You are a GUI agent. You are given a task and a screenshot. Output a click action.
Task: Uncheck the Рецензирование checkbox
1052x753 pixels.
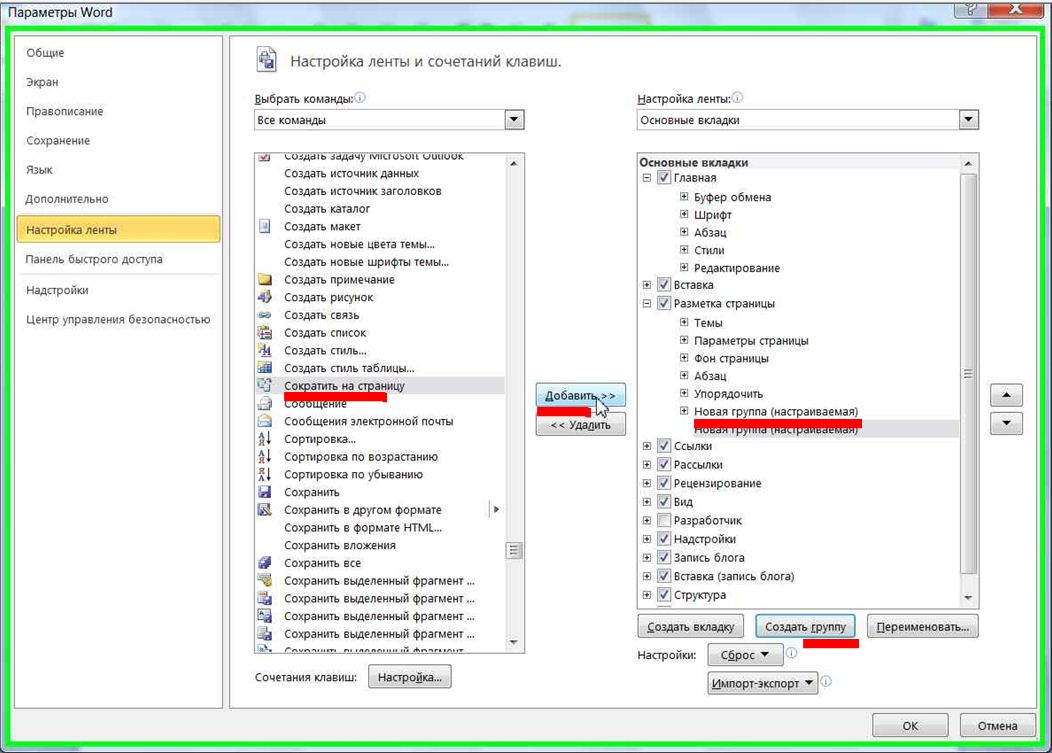[664, 483]
